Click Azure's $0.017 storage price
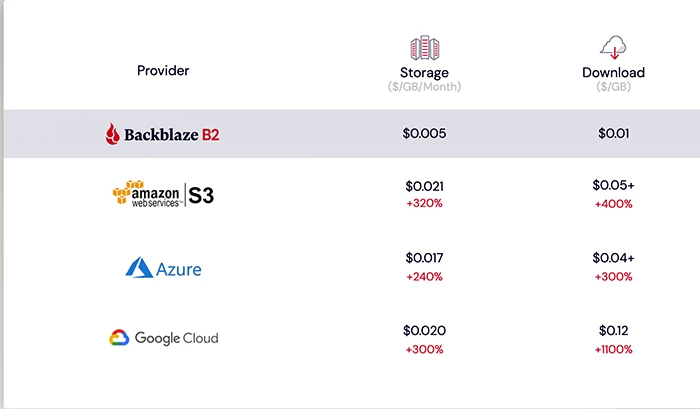Viewport: 700px width, 409px height. [x=424, y=258]
